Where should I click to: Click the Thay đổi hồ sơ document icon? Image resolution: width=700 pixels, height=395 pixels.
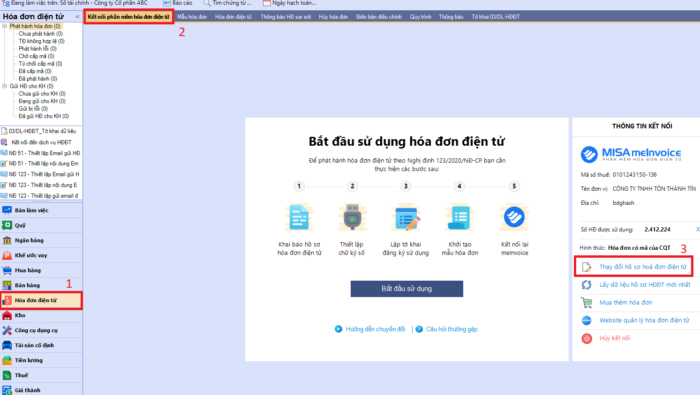click(587, 267)
